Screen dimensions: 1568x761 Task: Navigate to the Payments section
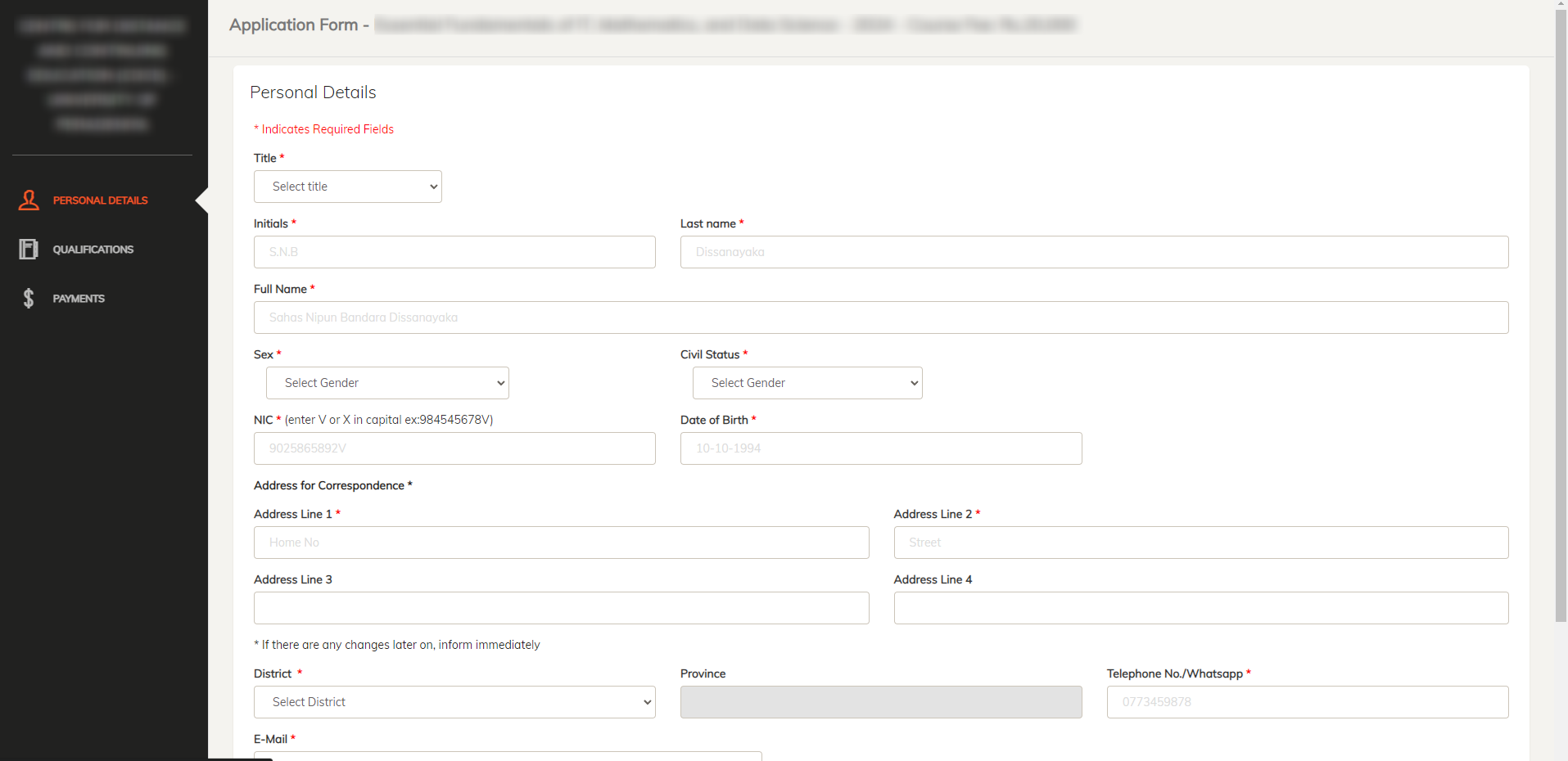[x=79, y=298]
